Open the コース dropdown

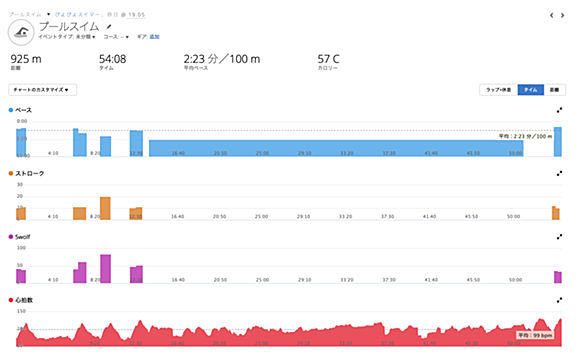coord(116,37)
